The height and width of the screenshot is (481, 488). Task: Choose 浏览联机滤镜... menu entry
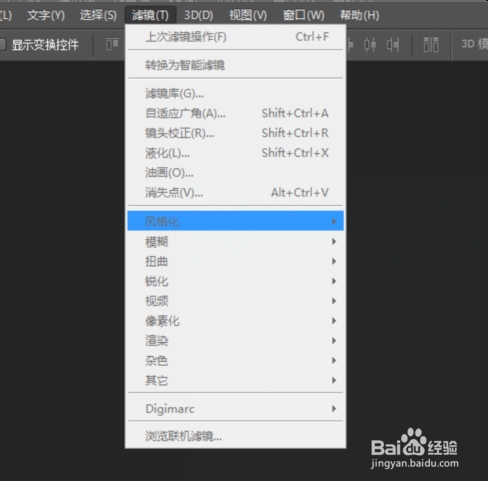coord(235,436)
